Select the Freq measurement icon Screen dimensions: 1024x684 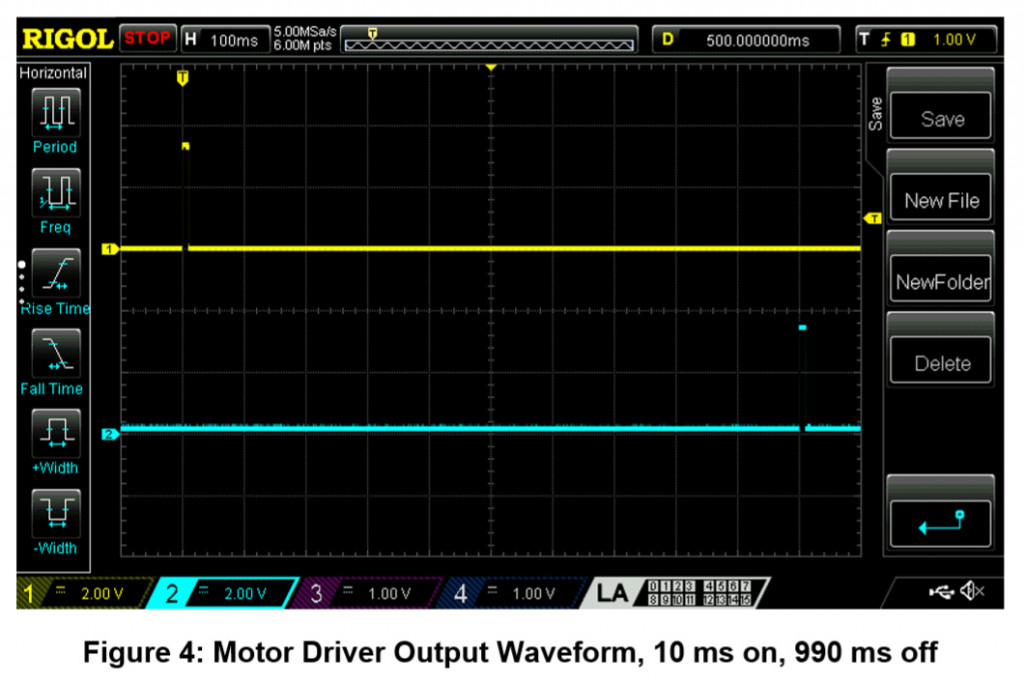[55, 190]
